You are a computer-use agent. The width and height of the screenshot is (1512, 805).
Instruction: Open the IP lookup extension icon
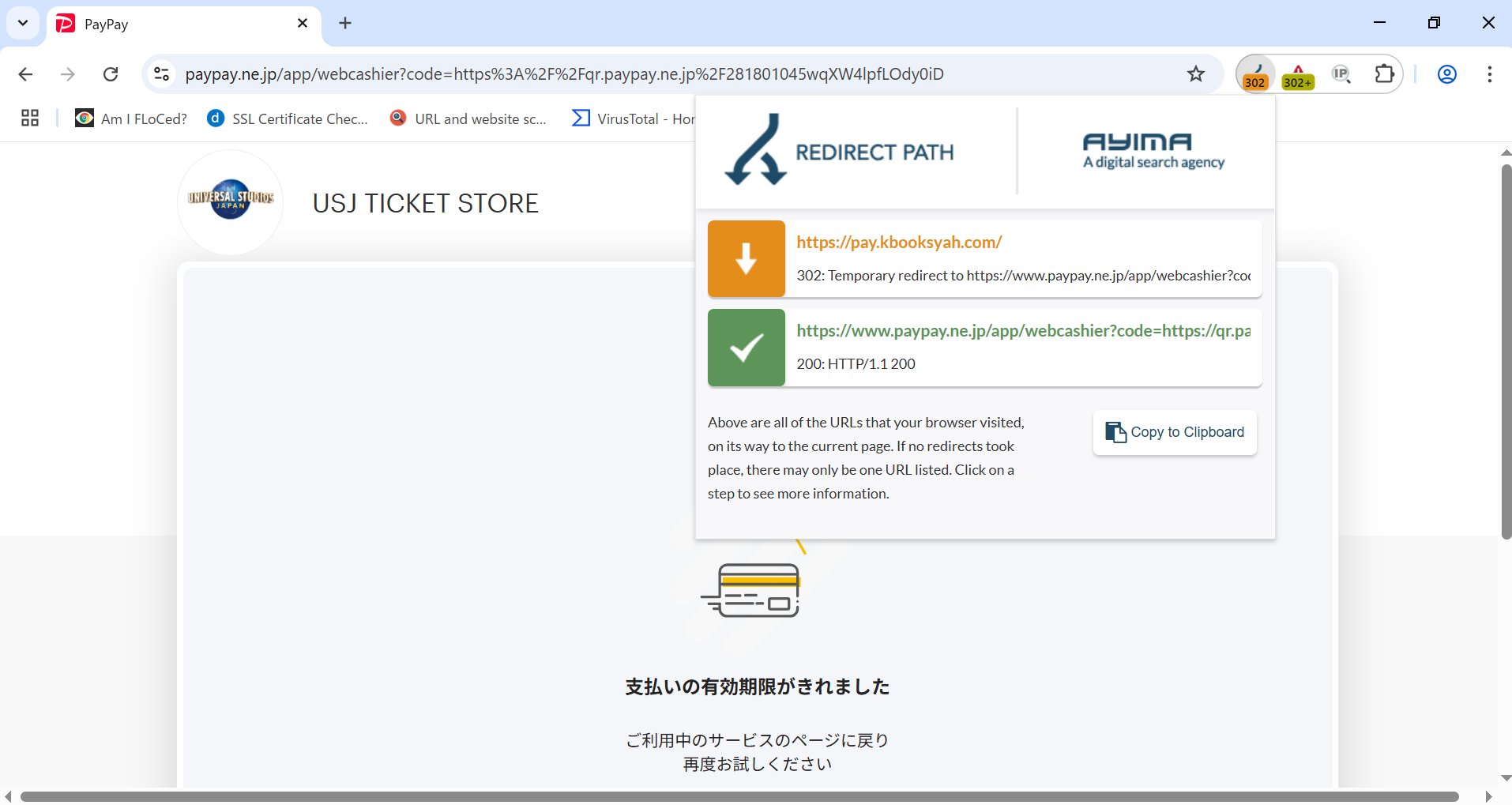(1341, 74)
